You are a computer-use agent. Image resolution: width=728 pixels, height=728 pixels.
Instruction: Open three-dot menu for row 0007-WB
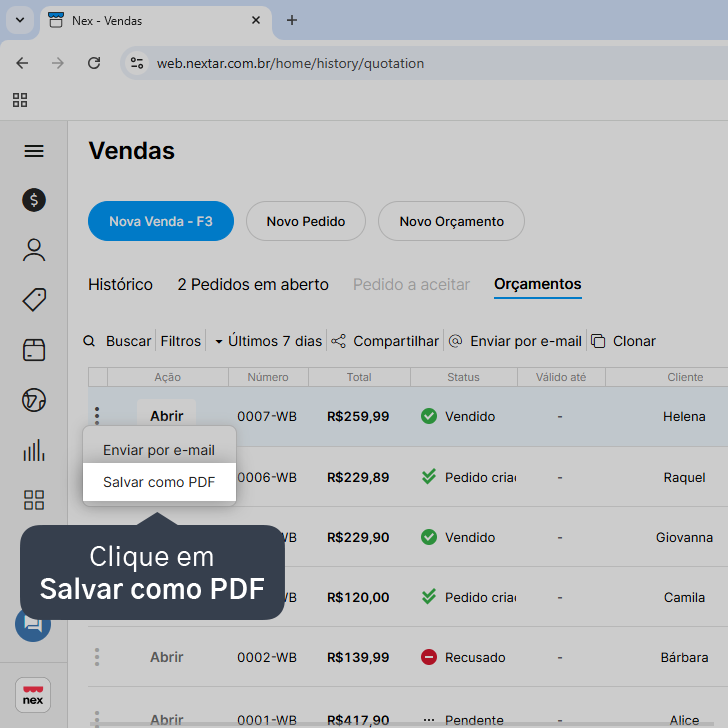97,416
